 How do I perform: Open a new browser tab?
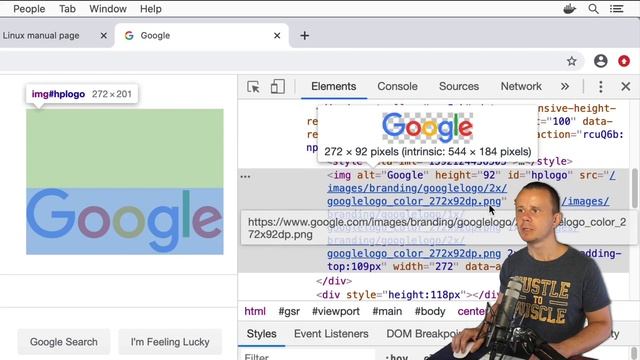point(304,36)
